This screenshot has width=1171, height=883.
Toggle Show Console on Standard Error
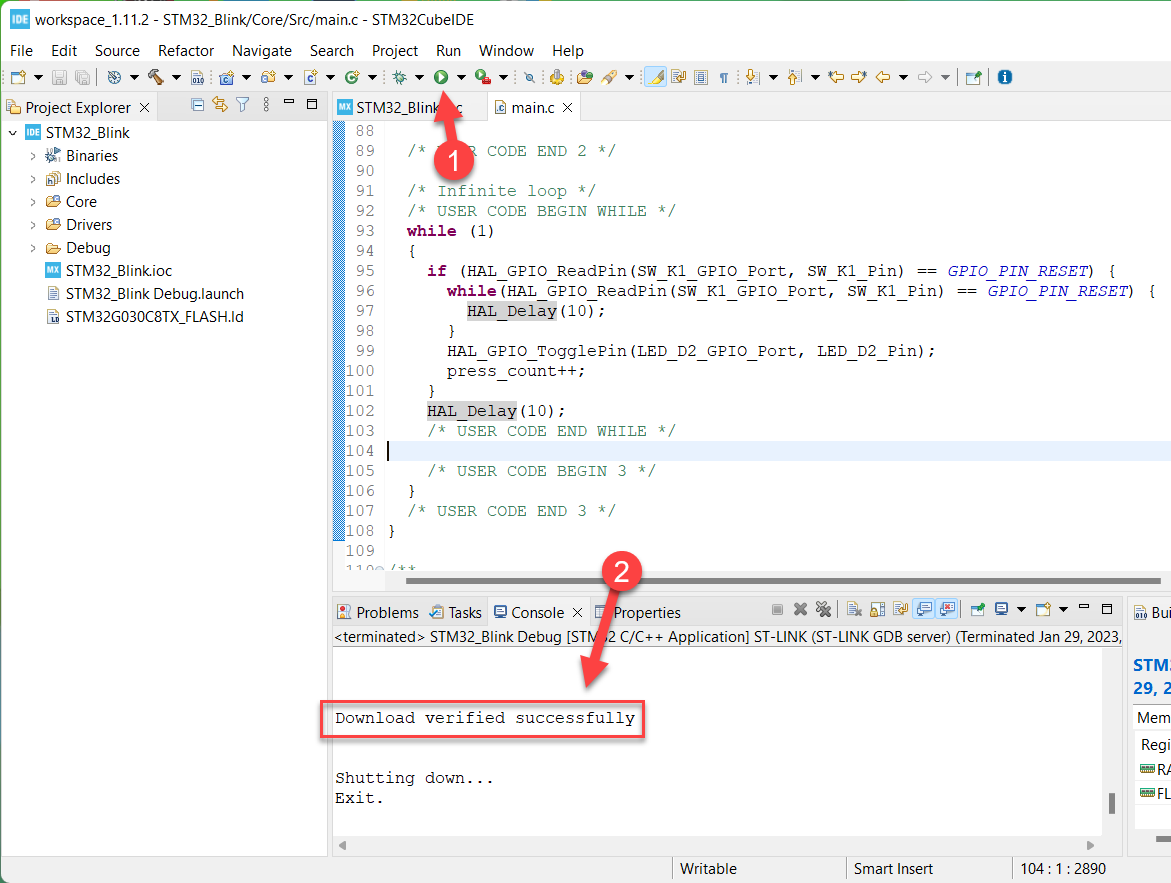coord(948,610)
